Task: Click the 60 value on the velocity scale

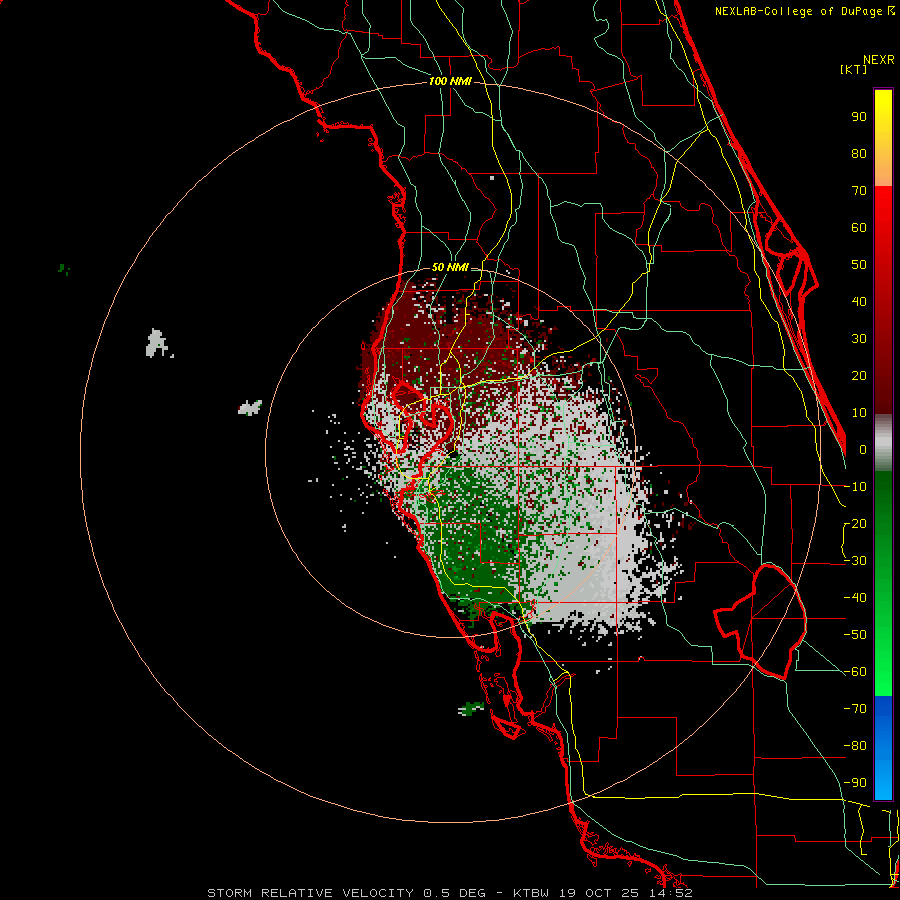Action: (859, 227)
